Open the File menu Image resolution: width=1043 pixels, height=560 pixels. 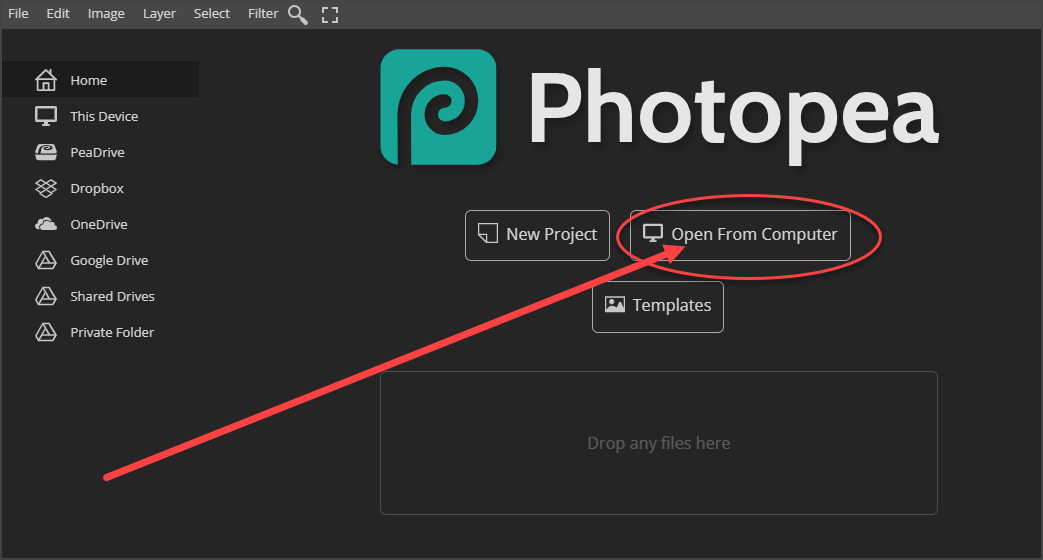18,13
